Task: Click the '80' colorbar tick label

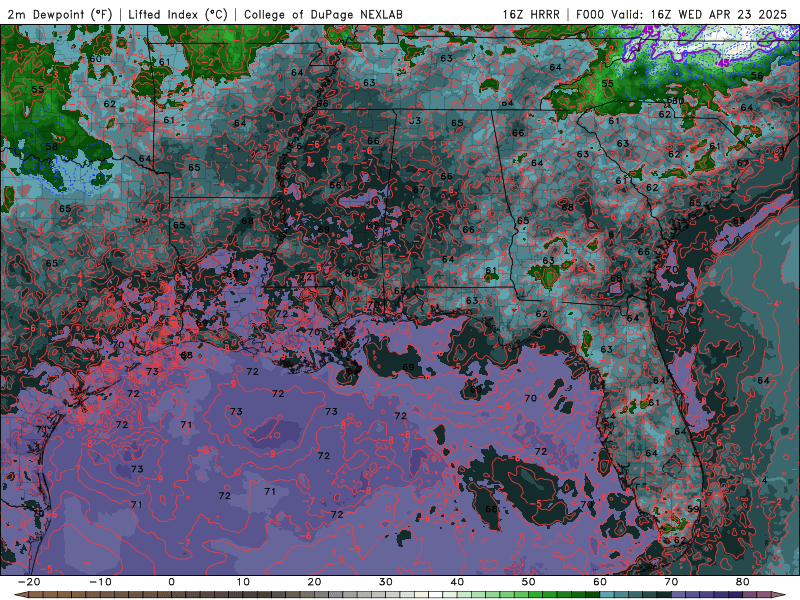Action: pyautogui.click(x=743, y=582)
